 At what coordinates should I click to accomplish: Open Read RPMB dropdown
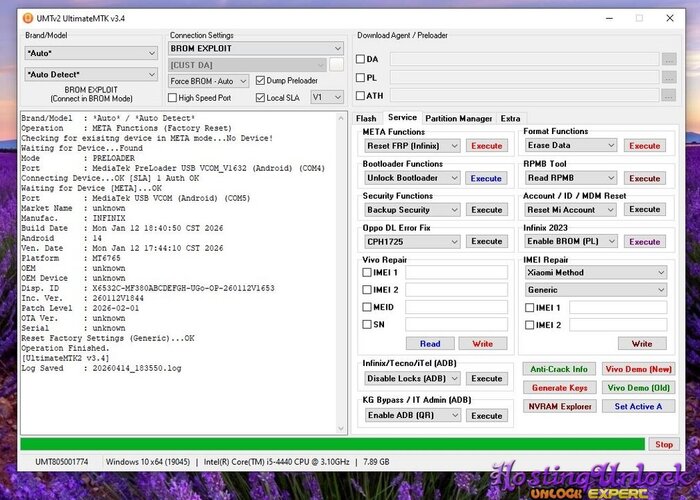point(571,178)
